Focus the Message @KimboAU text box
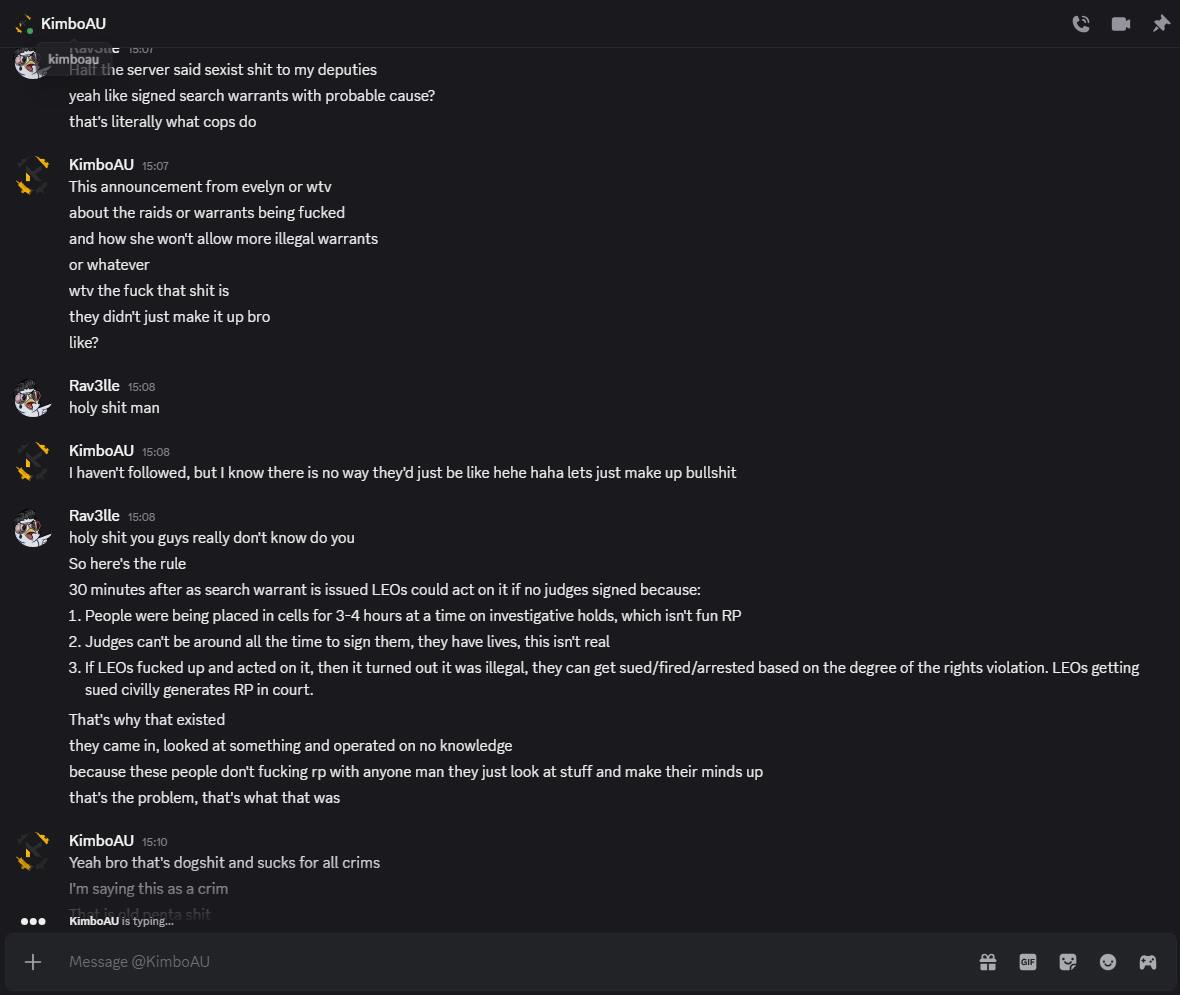Image resolution: width=1180 pixels, height=995 pixels. point(500,962)
